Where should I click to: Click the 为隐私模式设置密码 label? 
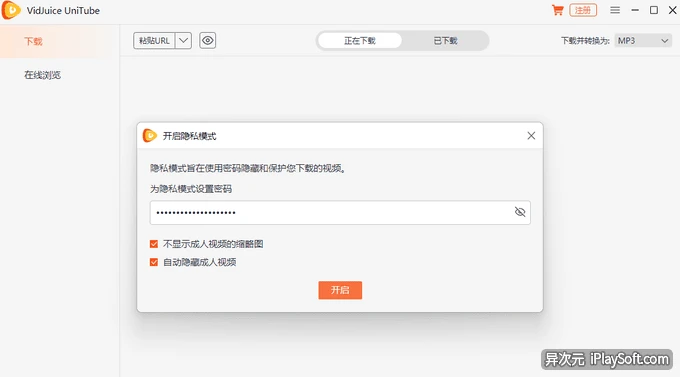pos(191,189)
